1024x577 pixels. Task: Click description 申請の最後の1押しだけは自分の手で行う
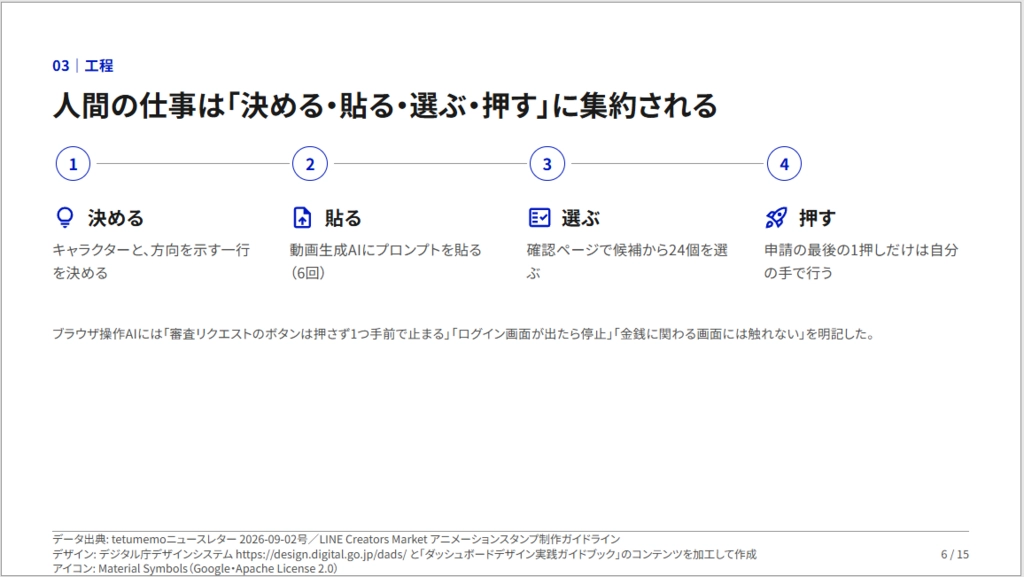pos(861,261)
